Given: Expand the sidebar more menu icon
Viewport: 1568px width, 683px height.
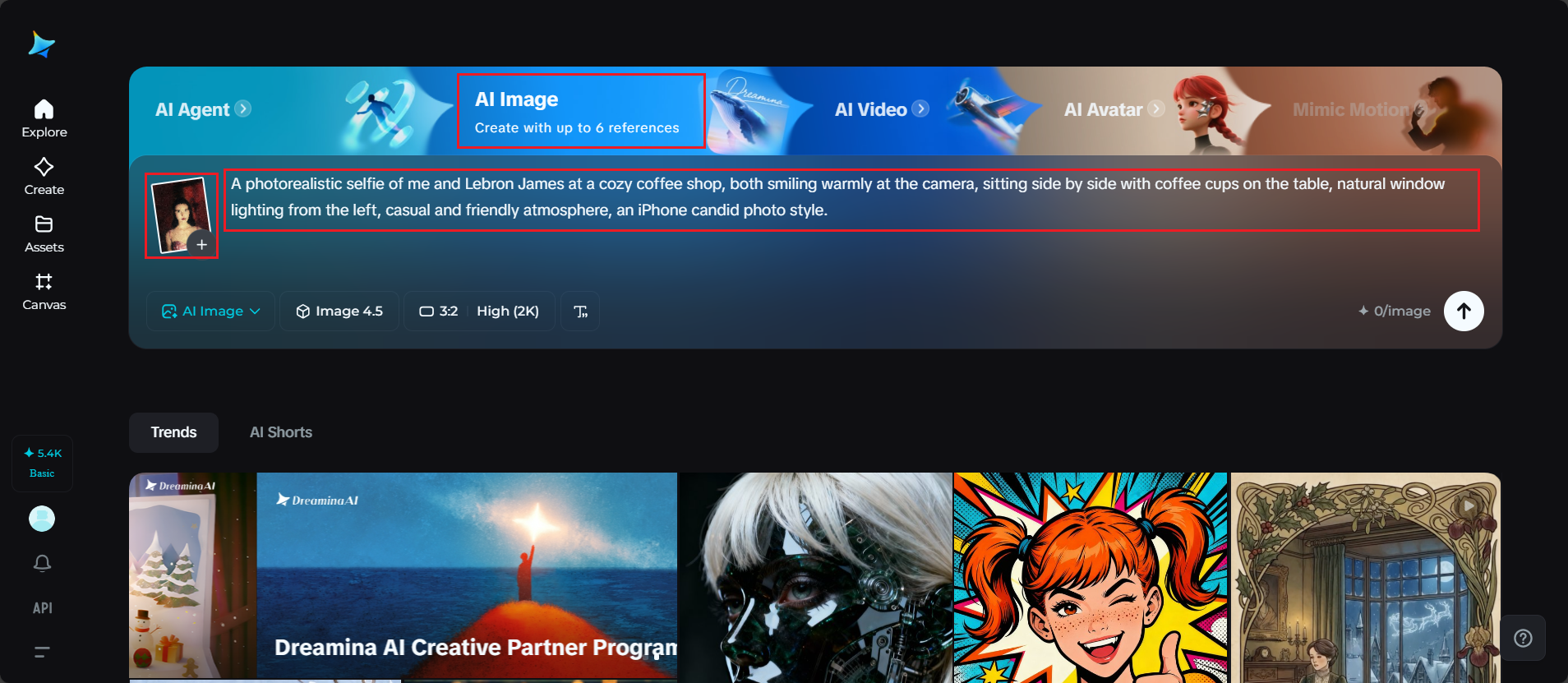Looking at the screenshot, I should tap(43, 653).
